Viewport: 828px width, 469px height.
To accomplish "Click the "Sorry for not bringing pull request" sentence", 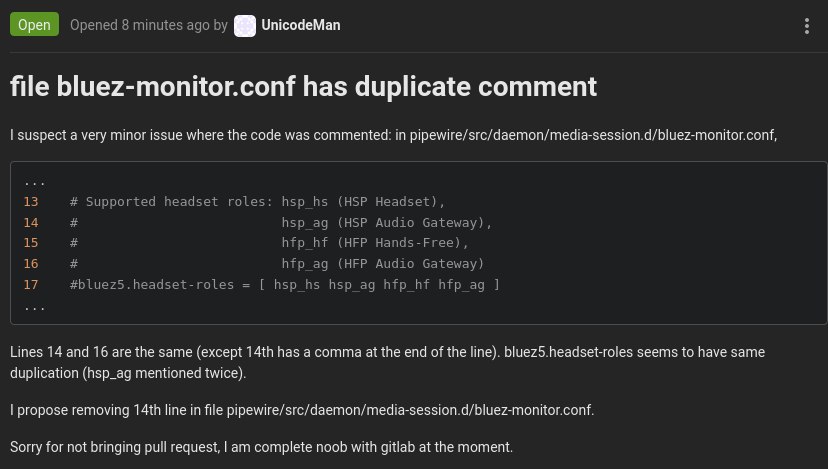I will pyautogui.click(x=261, y=447).
